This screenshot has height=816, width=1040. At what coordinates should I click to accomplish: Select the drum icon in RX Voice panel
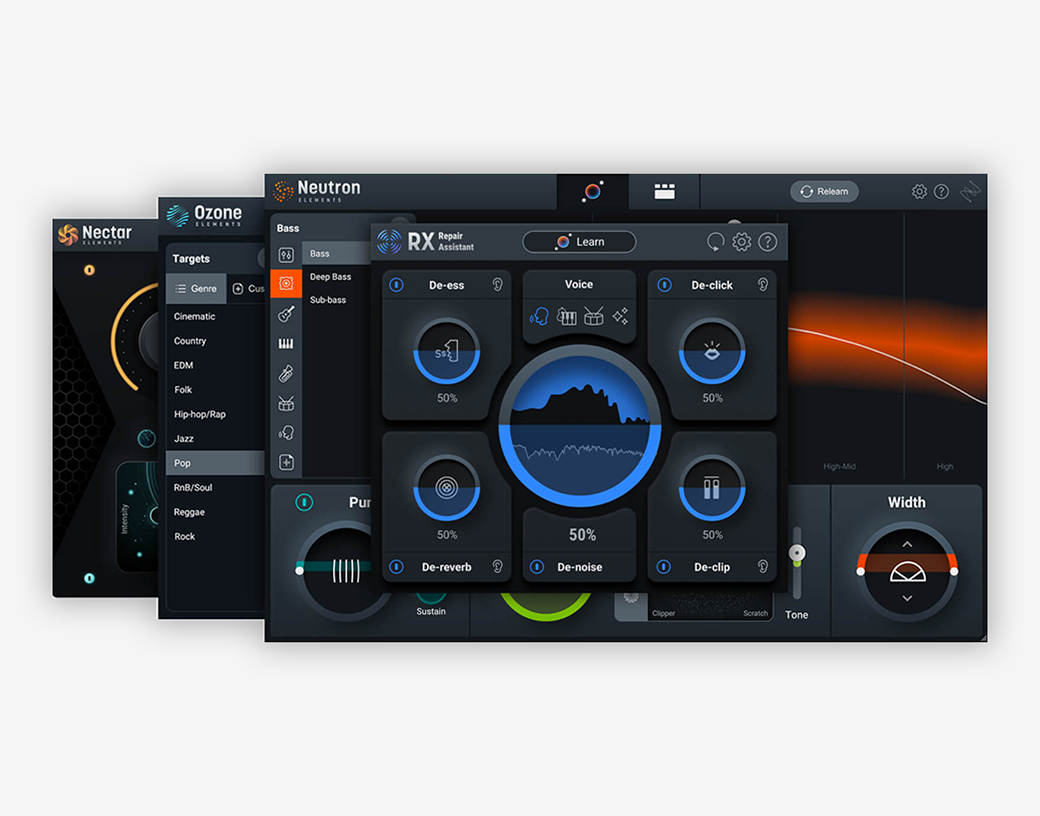[594, 316]
